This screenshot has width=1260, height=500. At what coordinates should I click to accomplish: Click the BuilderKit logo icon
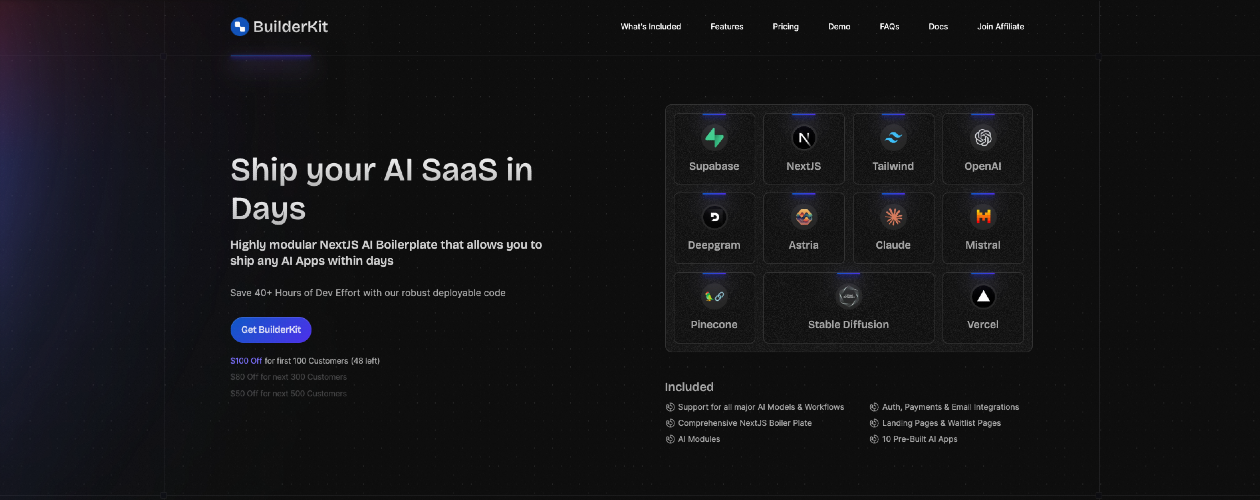pos(239,26)
